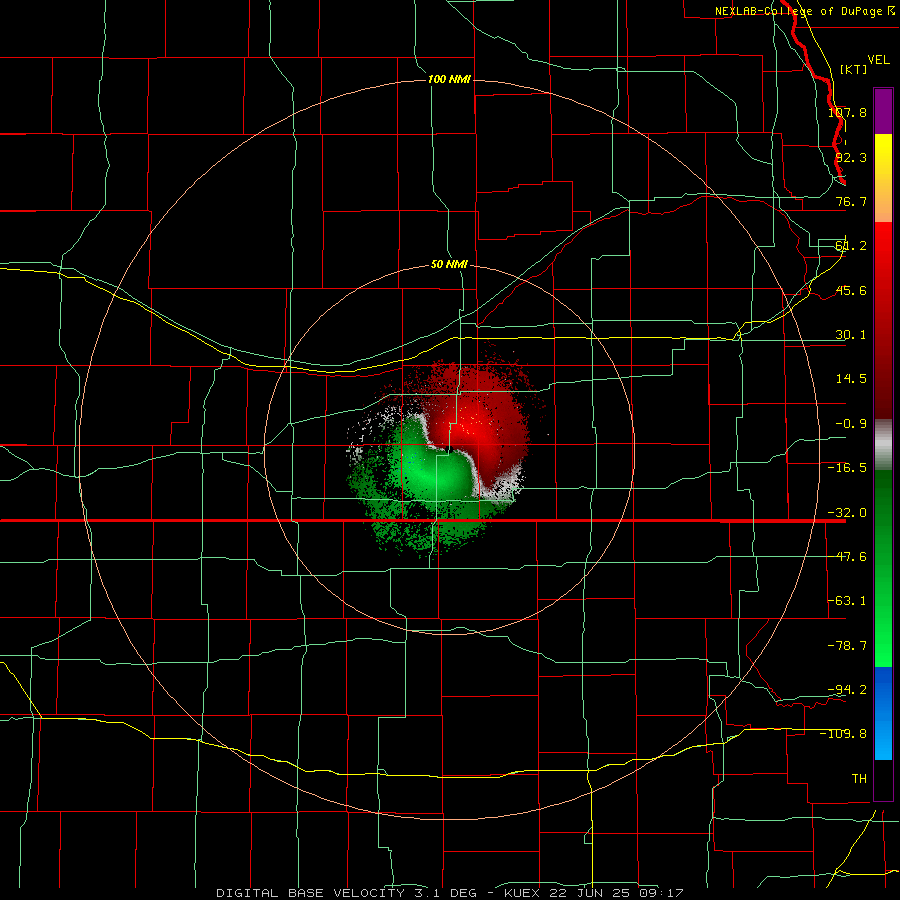Select the 30.1 velocity scale value
900x900 pixels.
coord(851,335)
